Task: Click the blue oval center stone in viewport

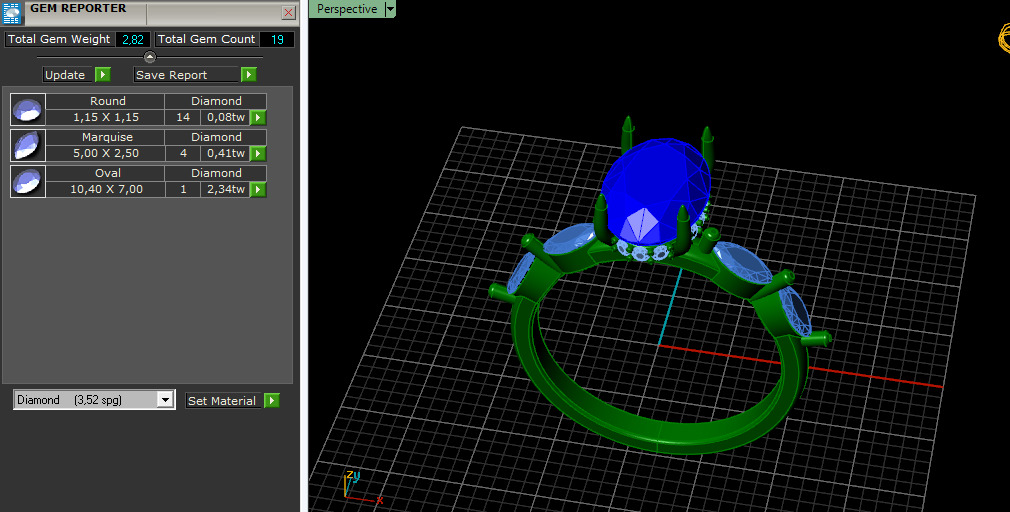Action: coord(654,193)
